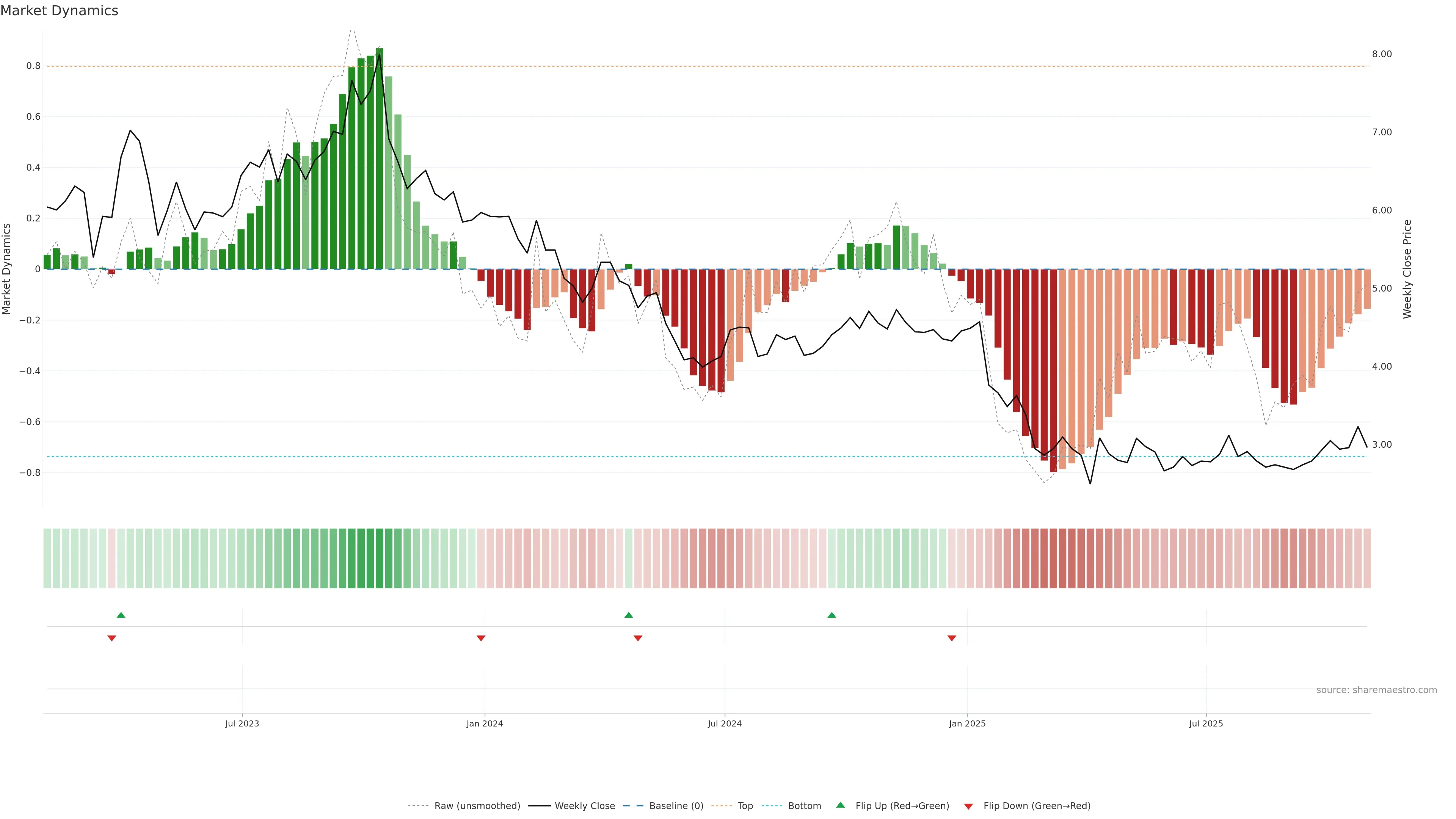The image size is (1456, 819).
Task: Click the Jul 2023 x-axis label
Action: point(242,723)
